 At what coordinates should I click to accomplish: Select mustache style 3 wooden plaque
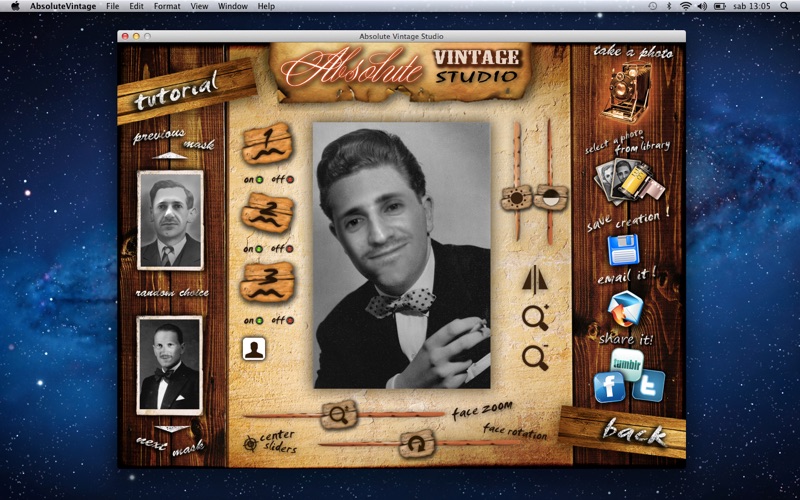click(267, 282)
